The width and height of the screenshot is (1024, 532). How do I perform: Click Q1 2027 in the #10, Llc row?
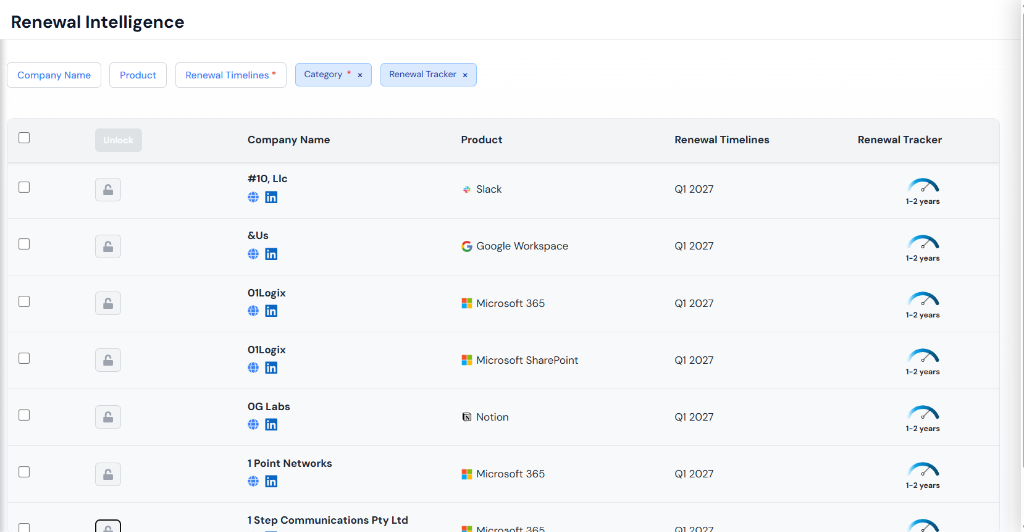pos(694,189)
